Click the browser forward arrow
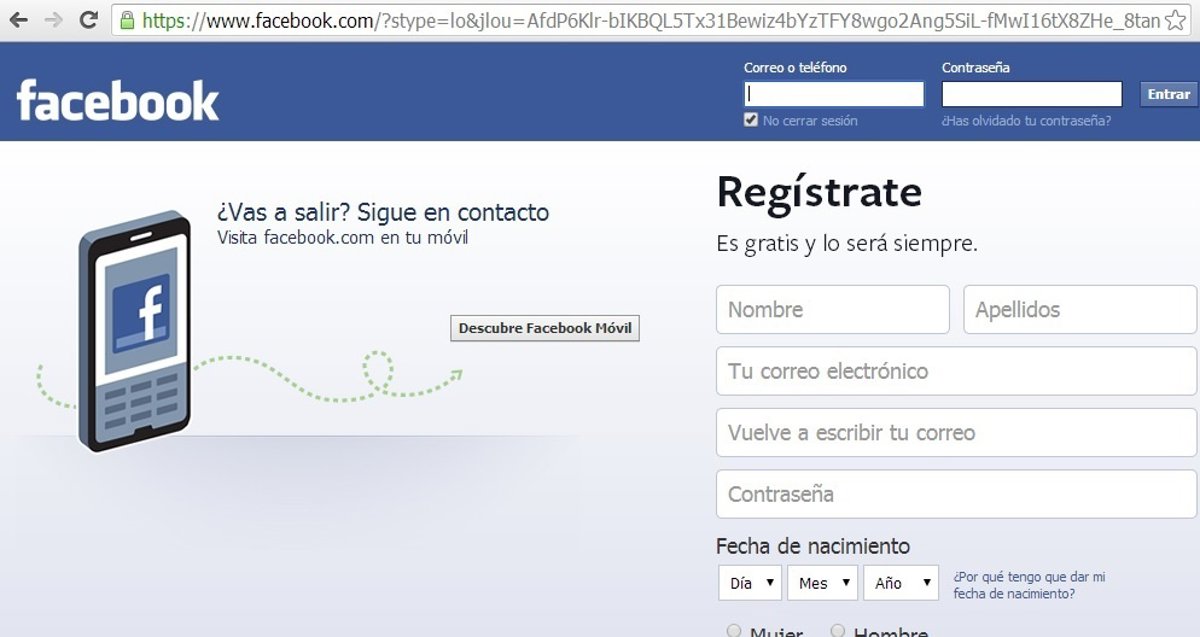Screen dimensions: 1200x637 [x=53, y=20]
